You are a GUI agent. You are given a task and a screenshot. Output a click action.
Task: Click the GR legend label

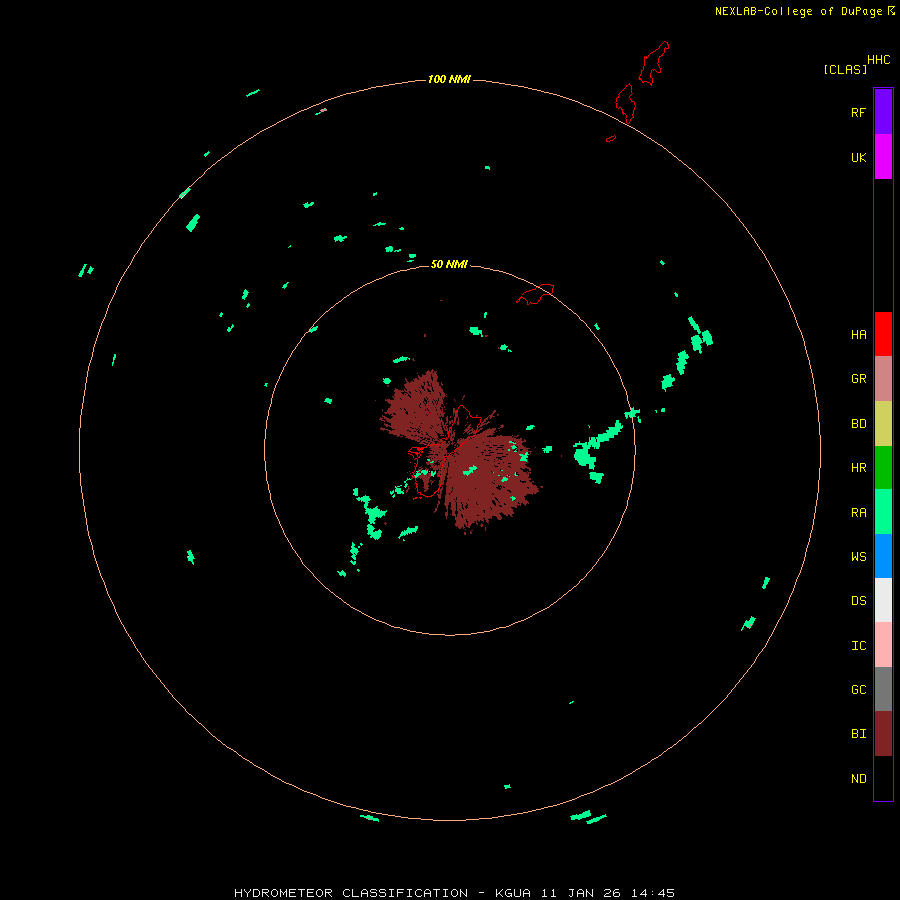coord(858,378)
